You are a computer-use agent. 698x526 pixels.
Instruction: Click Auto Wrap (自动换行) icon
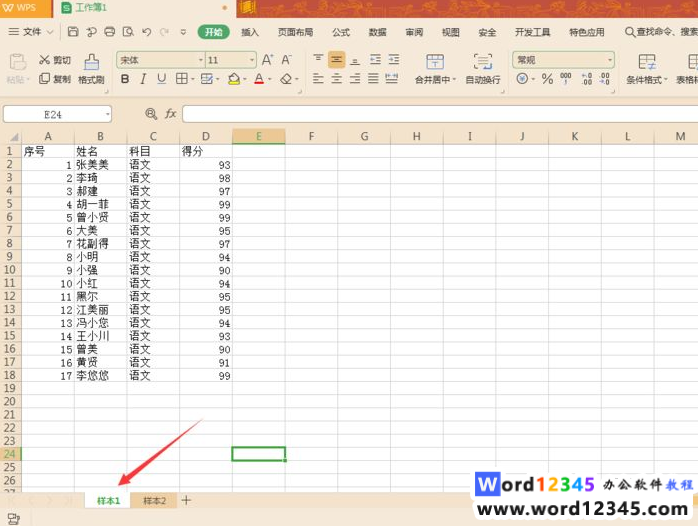483,62
